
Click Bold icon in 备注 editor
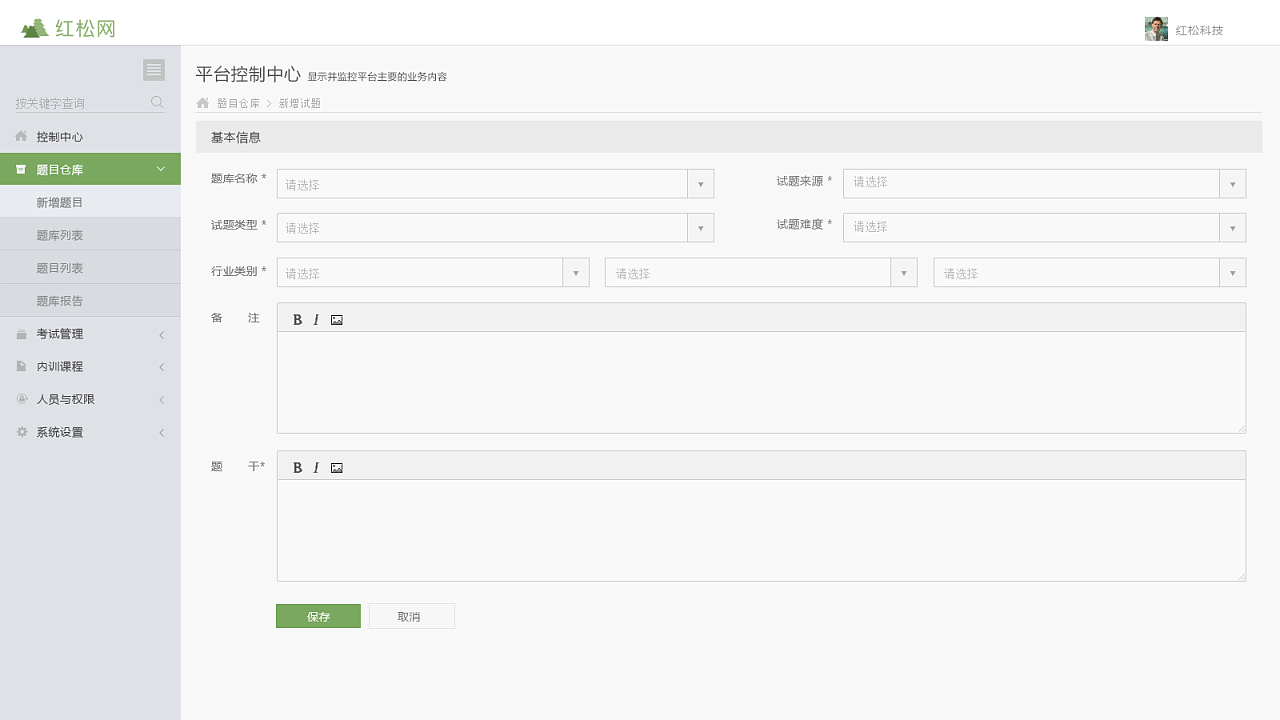tap(297, 320)
